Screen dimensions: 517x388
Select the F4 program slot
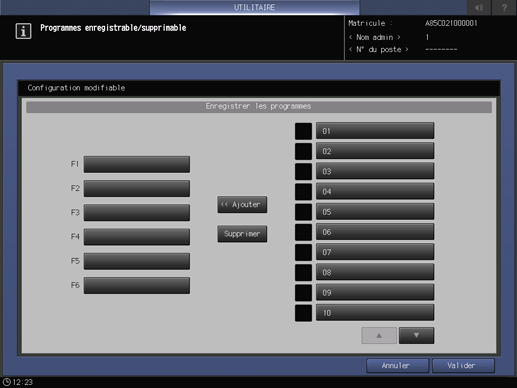pos(137,237)
